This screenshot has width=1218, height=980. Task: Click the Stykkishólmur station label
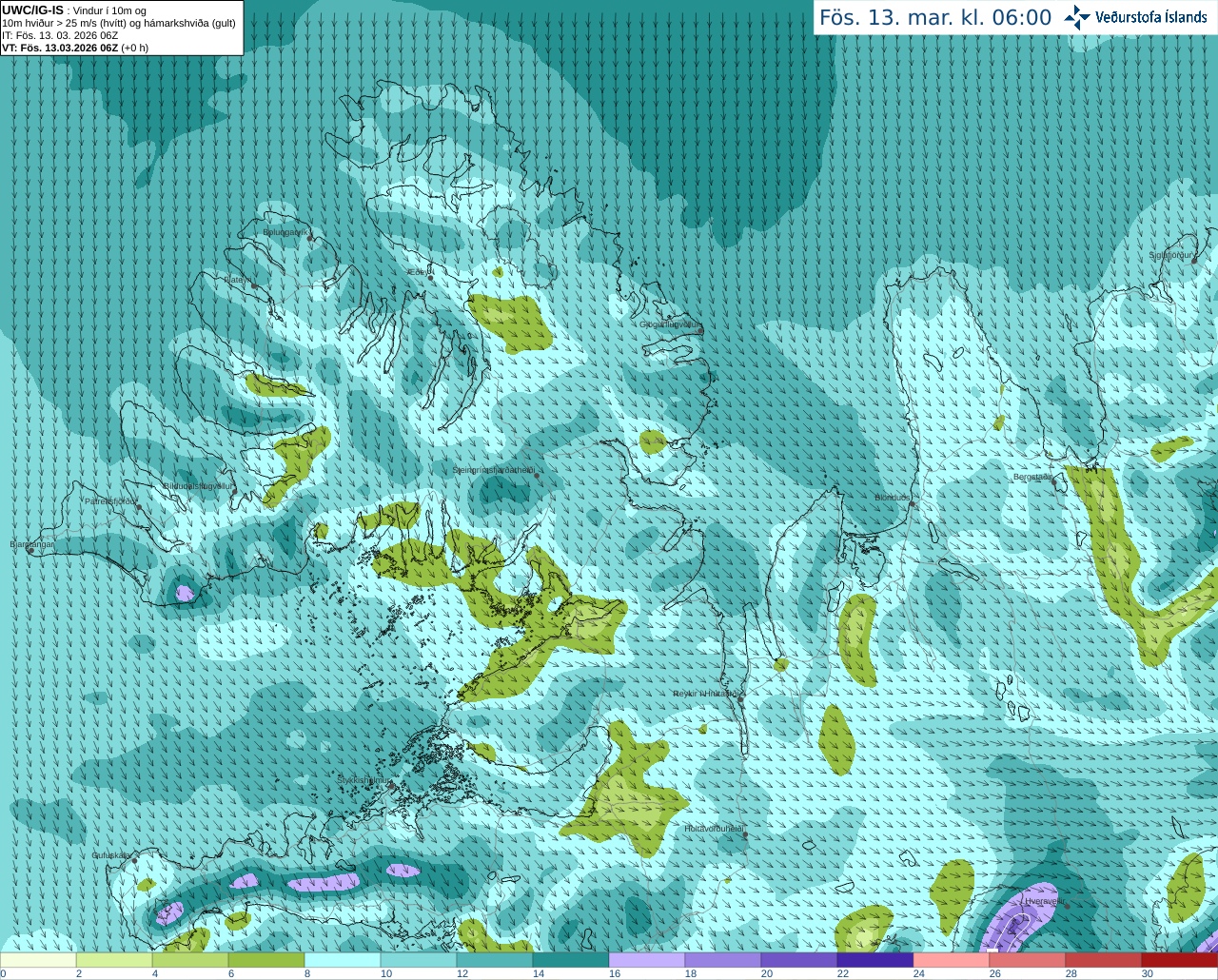coord(362,780)
